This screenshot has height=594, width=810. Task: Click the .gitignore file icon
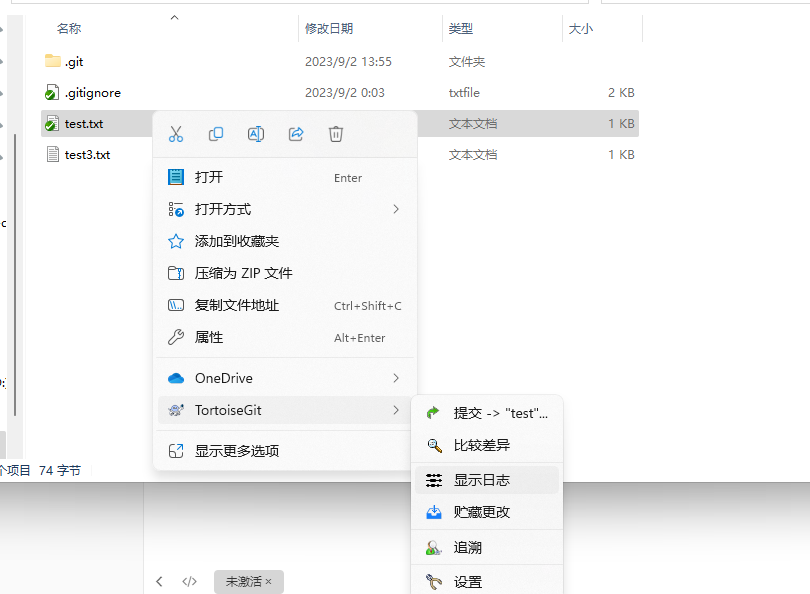click(52, 92)
